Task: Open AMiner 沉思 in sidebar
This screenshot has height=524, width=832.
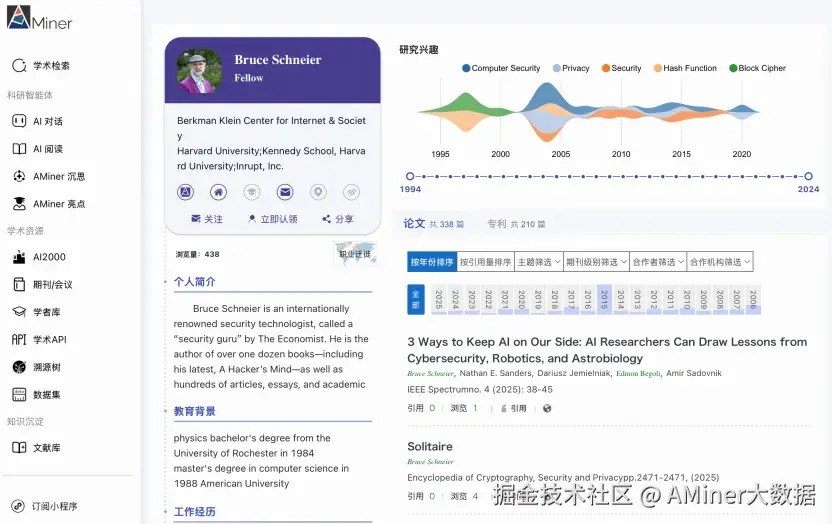Action: pos(49,177)
